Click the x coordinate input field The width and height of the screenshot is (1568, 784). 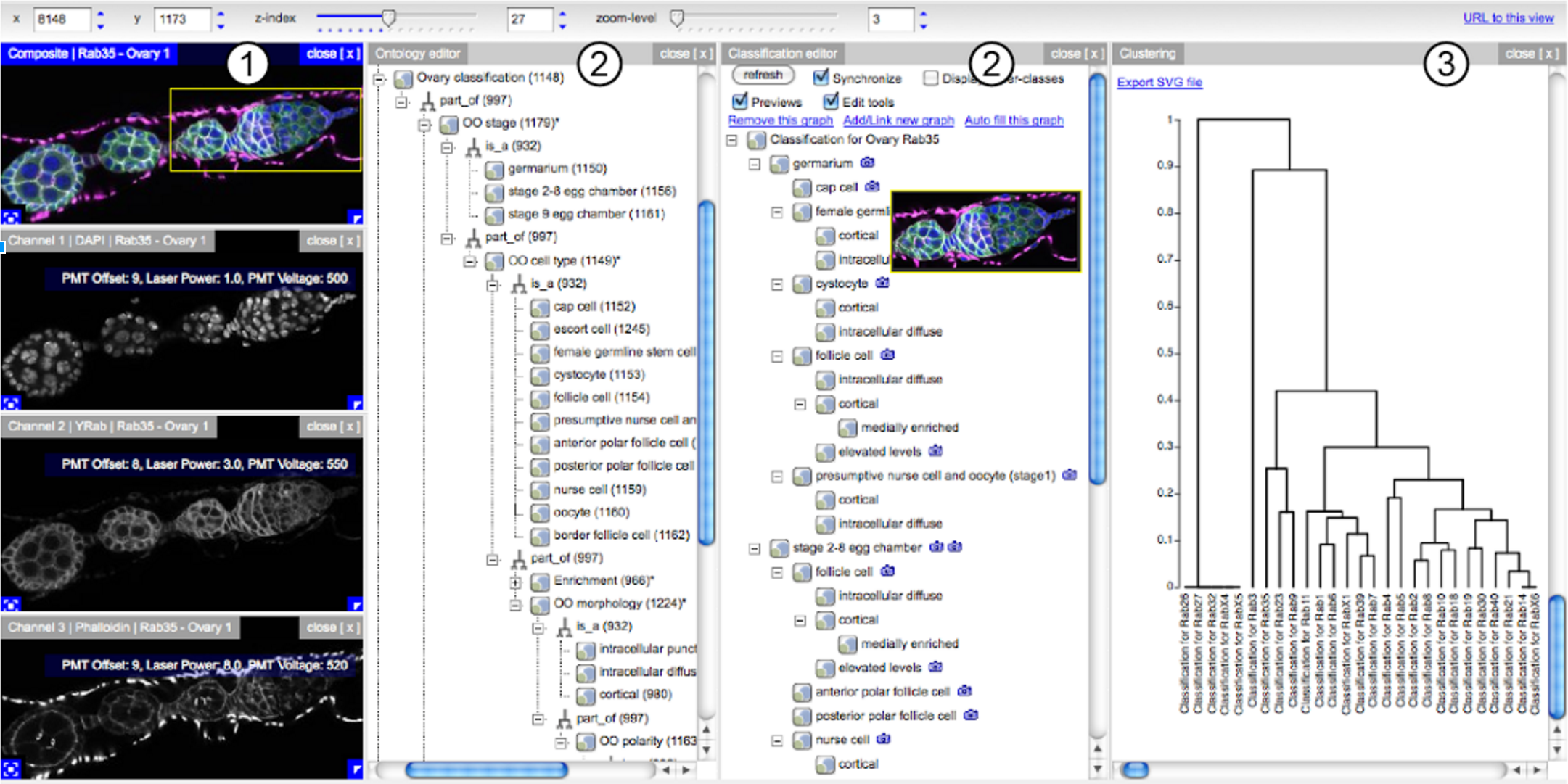(x=62, y=19)
